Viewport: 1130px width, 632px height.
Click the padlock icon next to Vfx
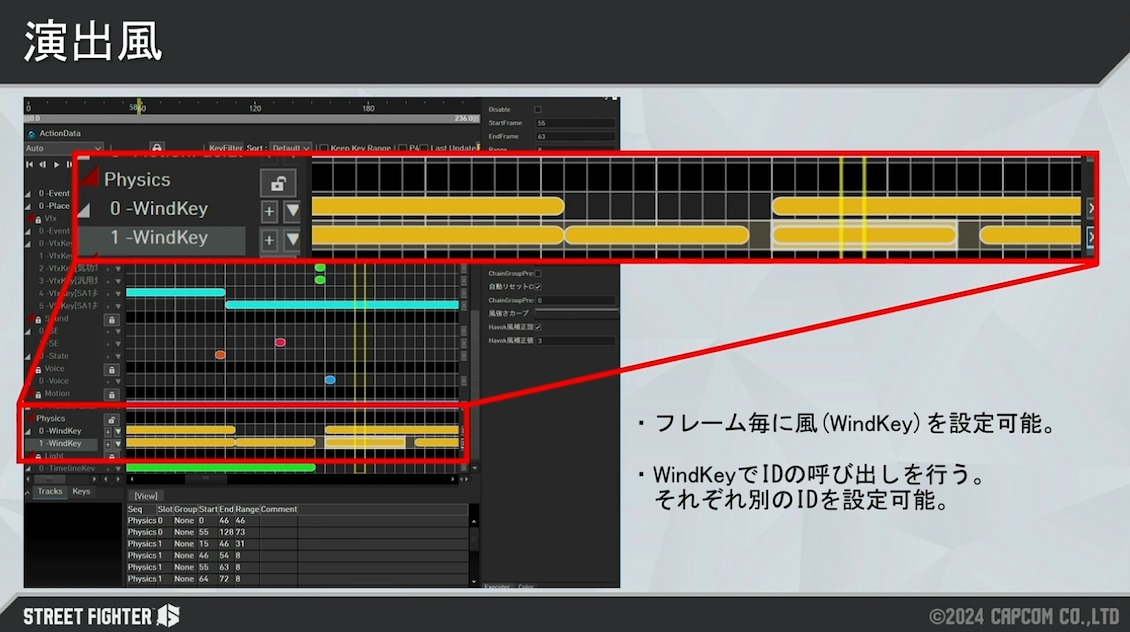[37, 219]
